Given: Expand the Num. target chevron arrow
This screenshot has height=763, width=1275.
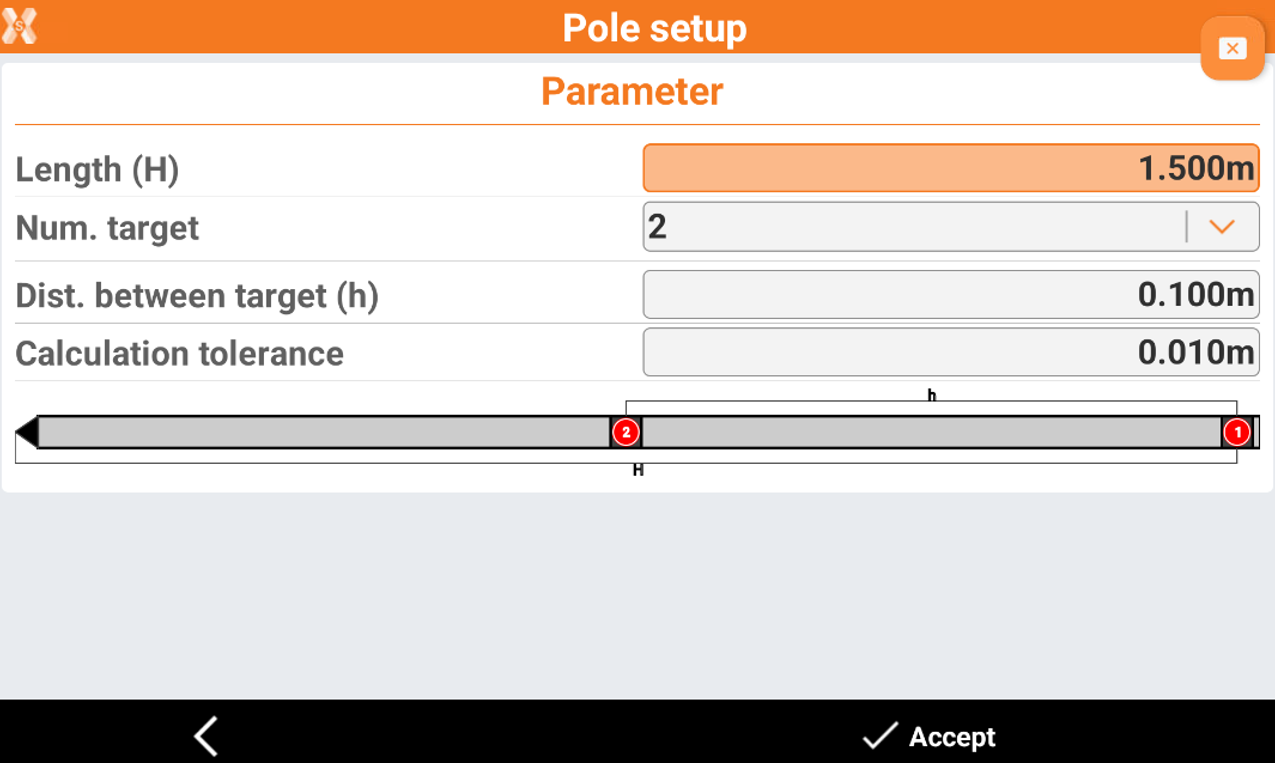Looking at the screenshot, I should coord(1221,227).
